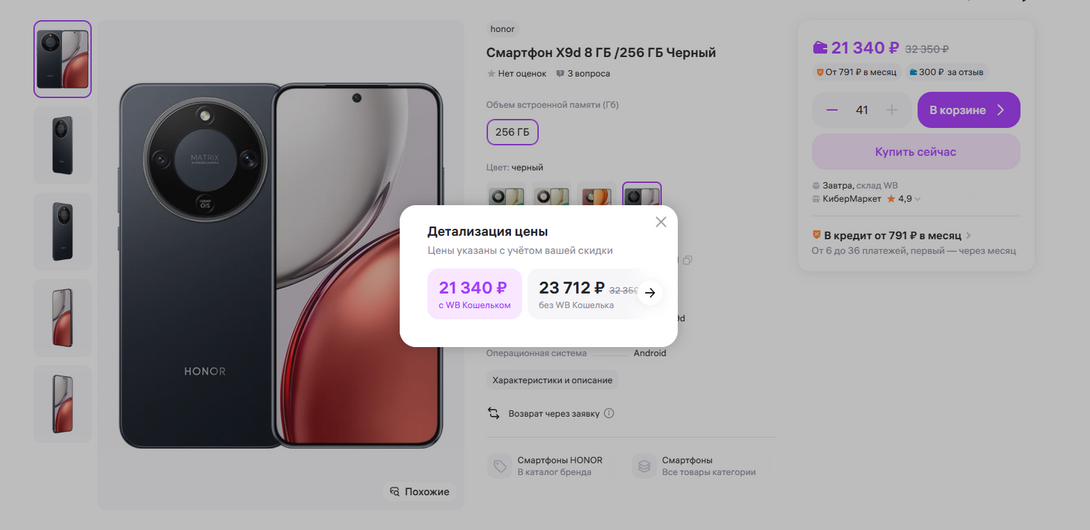The height and width of the screenshot is (530, 1090).
Task: Select the 256 ГБ memory option
Action: coord(512,132)
